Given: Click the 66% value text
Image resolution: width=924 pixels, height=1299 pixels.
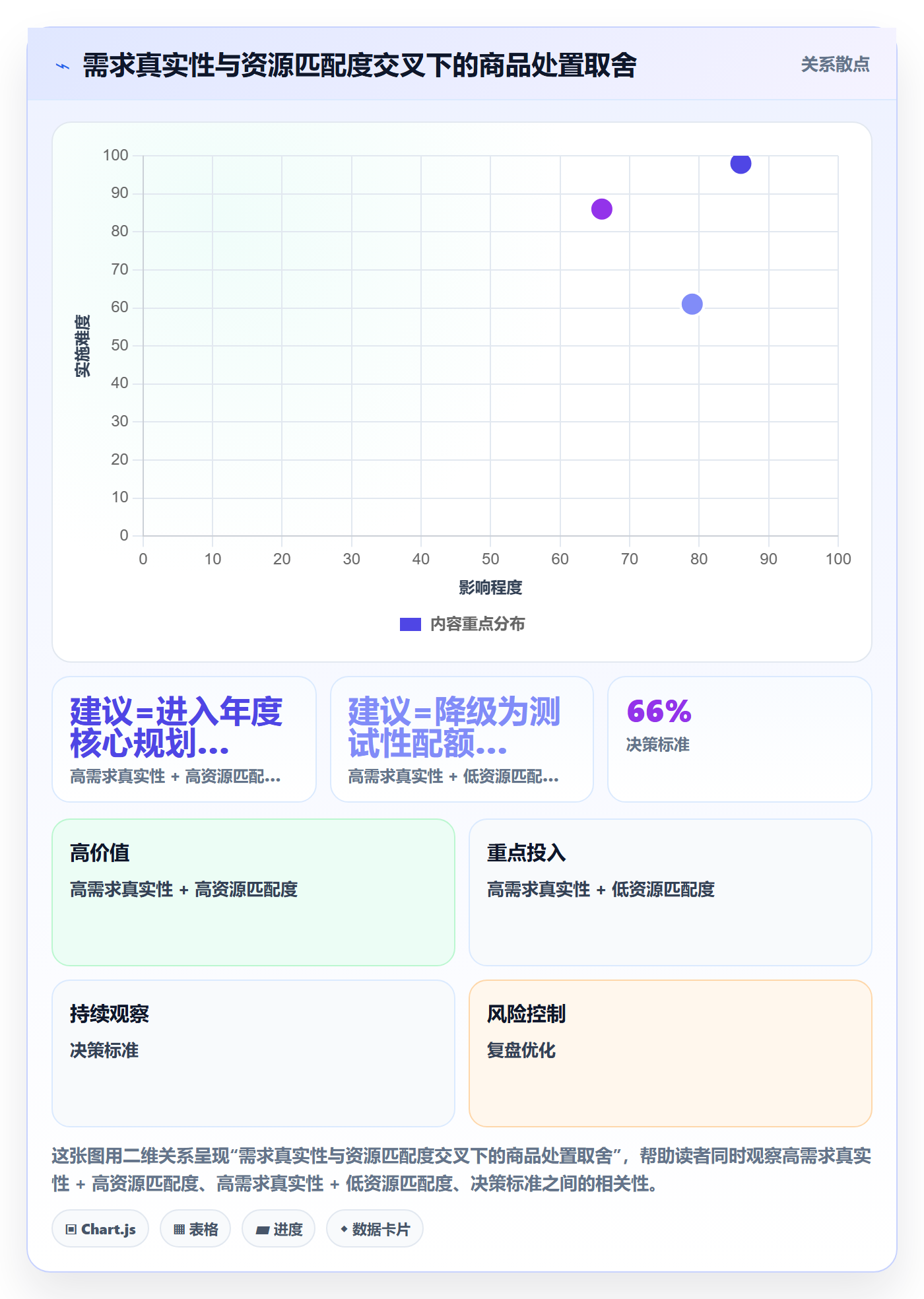Looking at the screenshot, I should [x=659, y=712].
